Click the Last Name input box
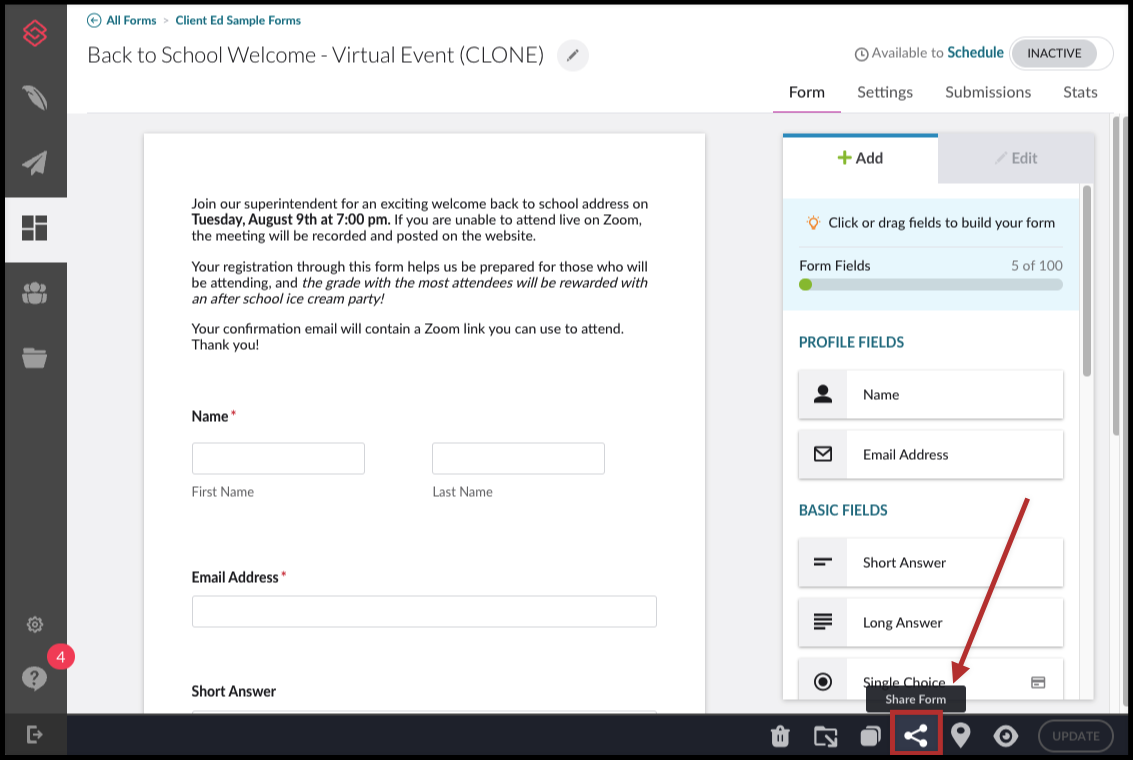The height and width of the screenshot is (760, 1133). click(518, 459)
